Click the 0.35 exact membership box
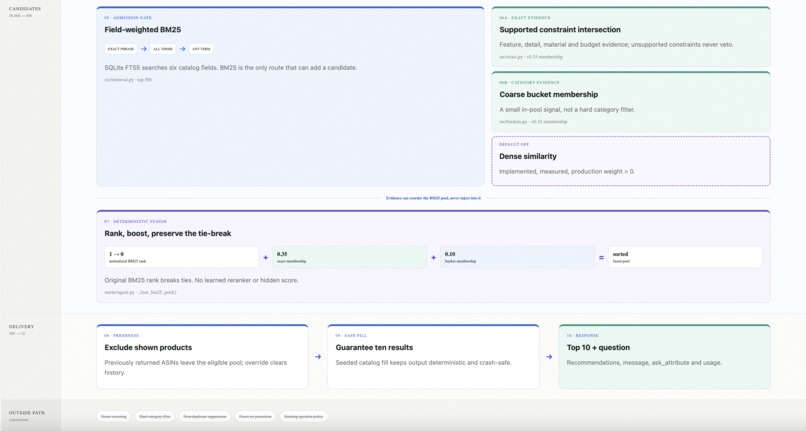 point(350,257)
